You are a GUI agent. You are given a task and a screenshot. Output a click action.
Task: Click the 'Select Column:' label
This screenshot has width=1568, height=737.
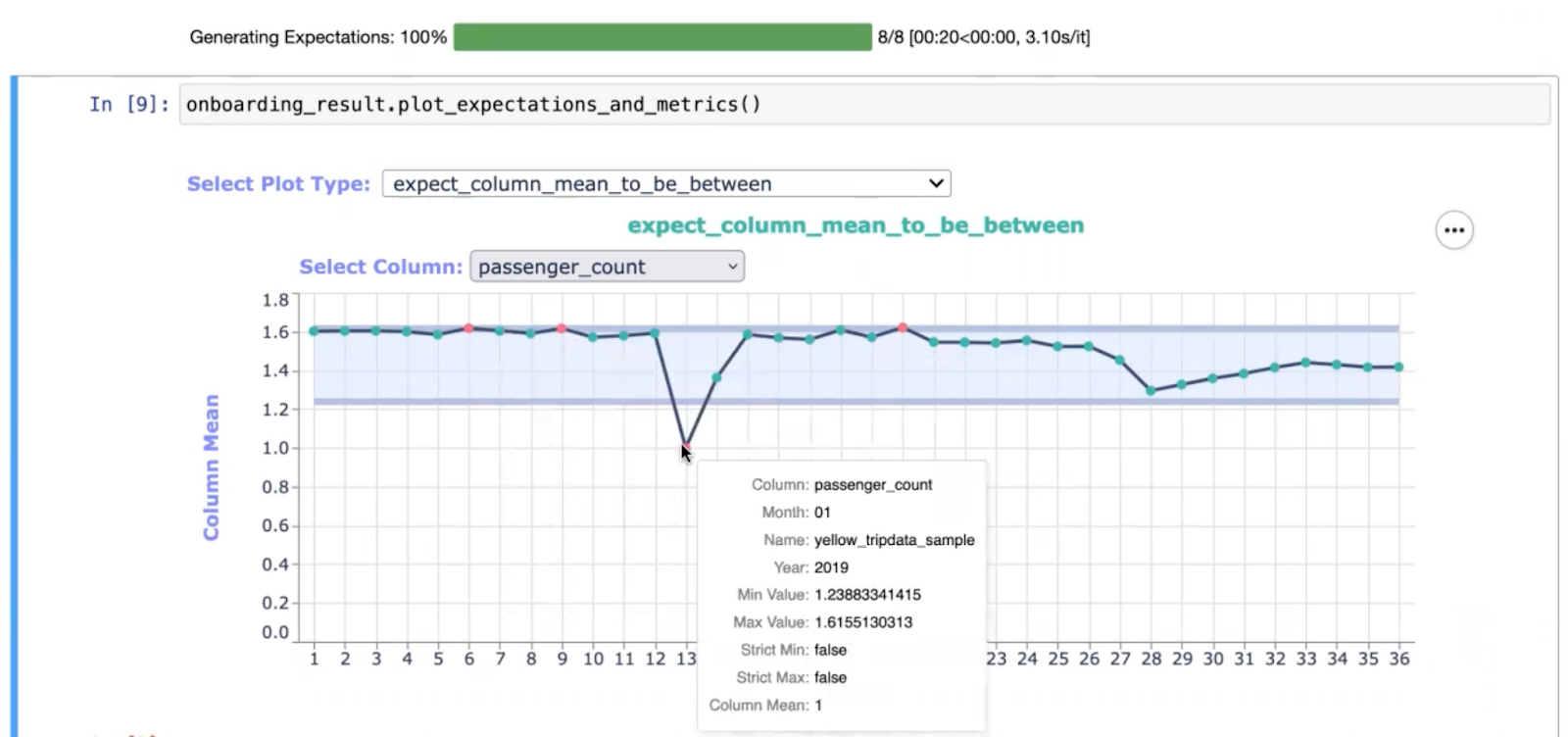(x=380, y=267)
